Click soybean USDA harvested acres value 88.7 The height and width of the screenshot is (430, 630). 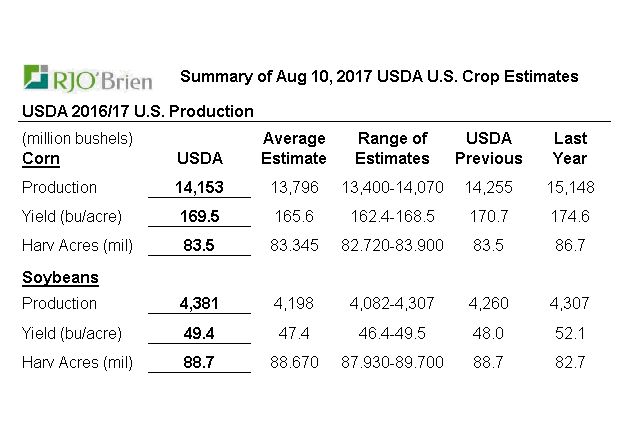pos(199,362)
